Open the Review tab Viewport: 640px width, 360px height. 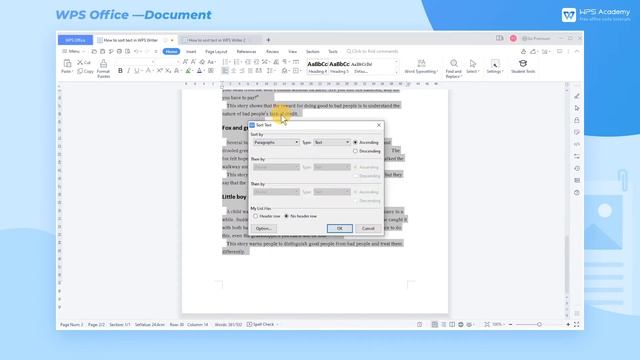click(x=272, y=52)
